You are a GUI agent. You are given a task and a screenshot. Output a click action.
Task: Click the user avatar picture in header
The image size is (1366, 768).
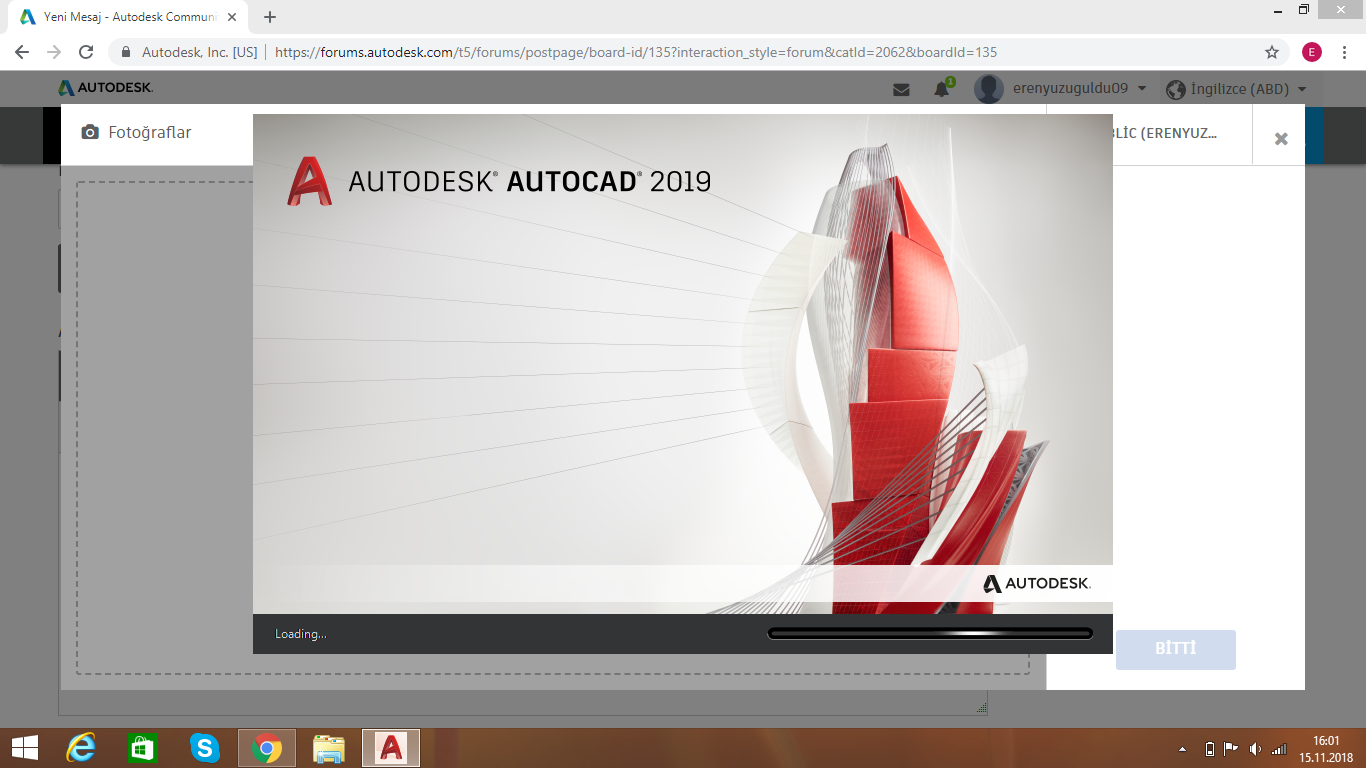pos(989,89)
